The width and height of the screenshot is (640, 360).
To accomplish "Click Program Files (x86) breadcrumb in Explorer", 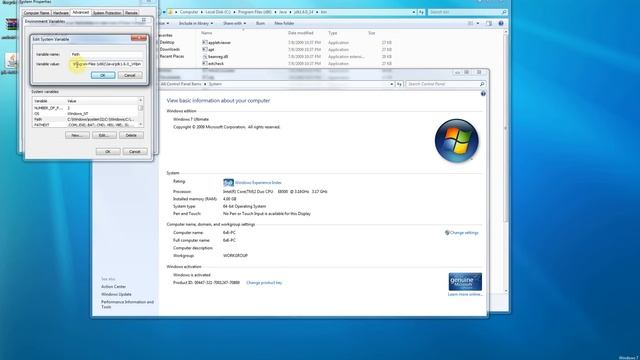I will (x=255, y=12).
